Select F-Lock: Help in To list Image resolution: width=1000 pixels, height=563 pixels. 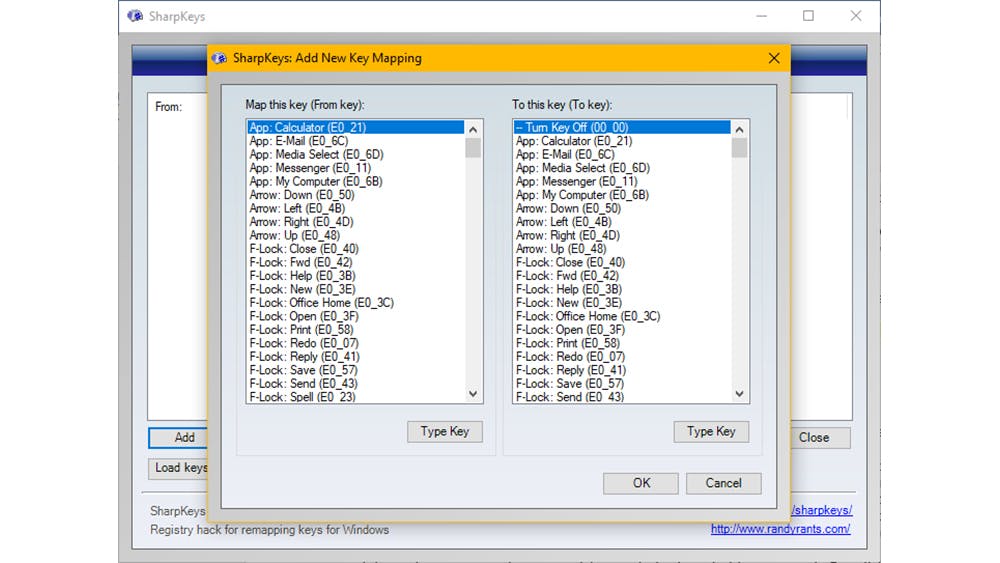click(622, 289)
